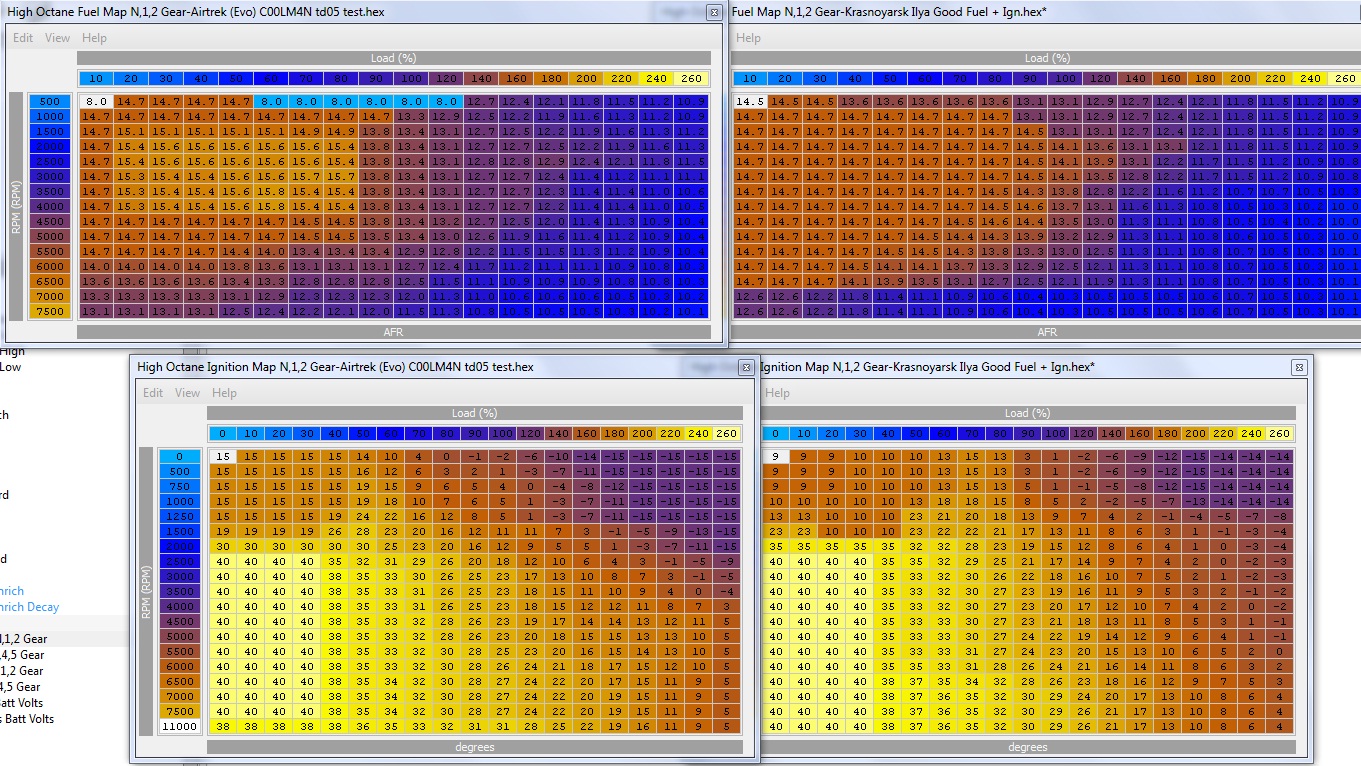Screen dimensions: 1361x766
Task: Select the blue Enrich Decay tree item
Action: (x=30, y=607)
